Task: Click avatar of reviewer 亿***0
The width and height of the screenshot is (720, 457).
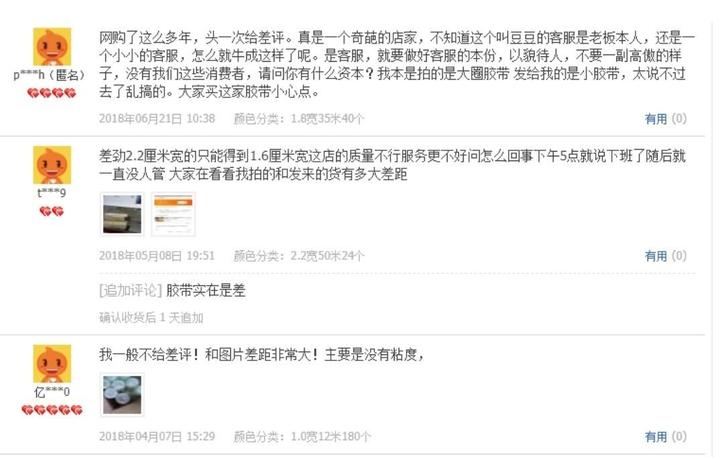Action: click(x=52, y=363)
